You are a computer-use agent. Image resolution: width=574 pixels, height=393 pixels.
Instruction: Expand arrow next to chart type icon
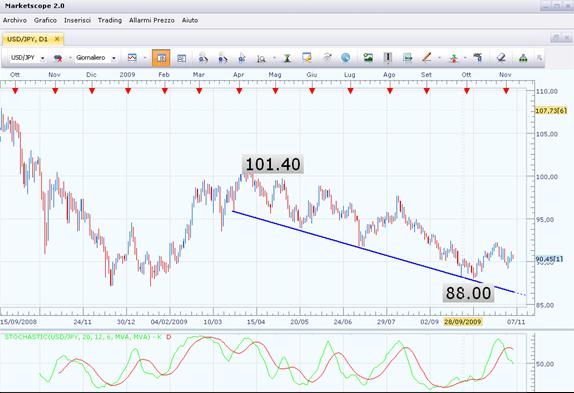tap(145, 58)
